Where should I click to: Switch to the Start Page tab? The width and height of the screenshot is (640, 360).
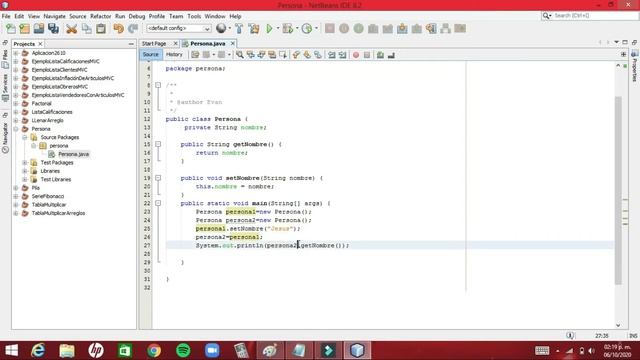pos(154,44)
